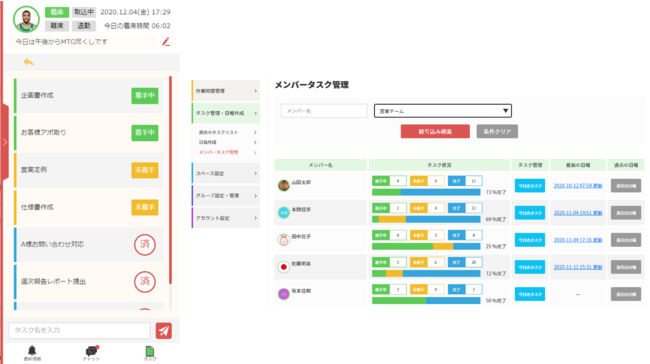Click 坂本佳樹's purple member avatar
This screenshot has height=364, width=650.
click(x=284, y=294)
